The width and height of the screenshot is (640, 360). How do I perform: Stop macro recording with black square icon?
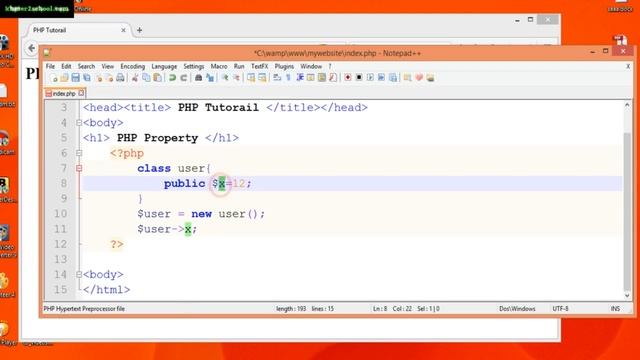pos(359,78)
